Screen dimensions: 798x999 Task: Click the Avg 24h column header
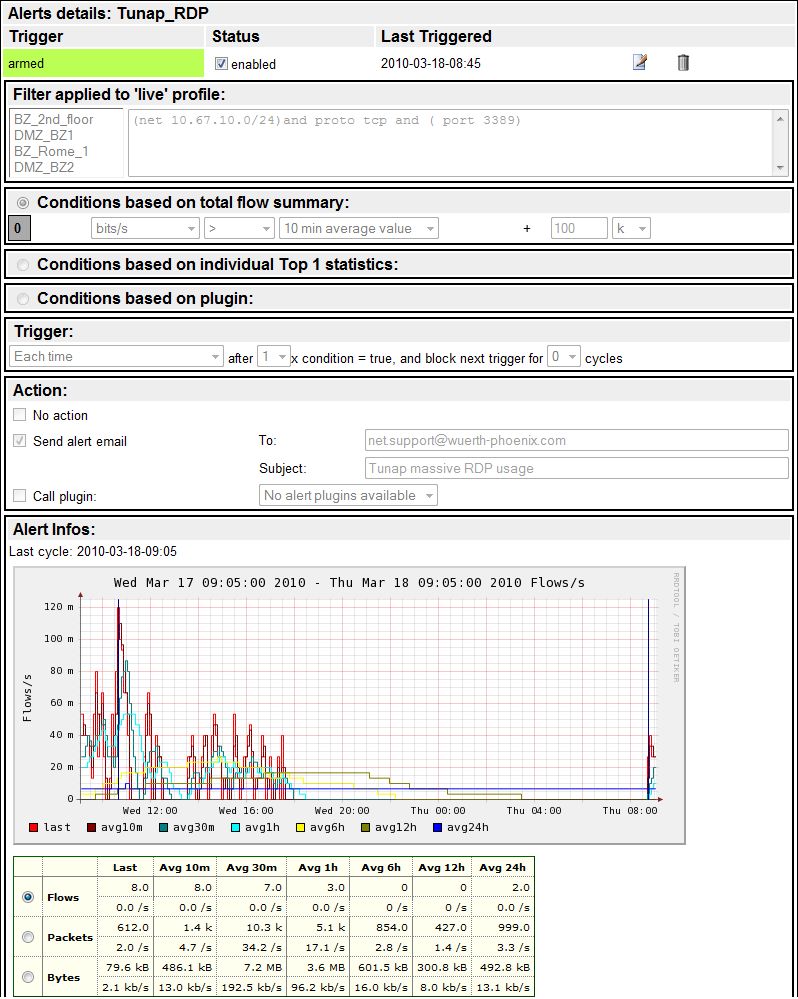click(x=502, y=867)
